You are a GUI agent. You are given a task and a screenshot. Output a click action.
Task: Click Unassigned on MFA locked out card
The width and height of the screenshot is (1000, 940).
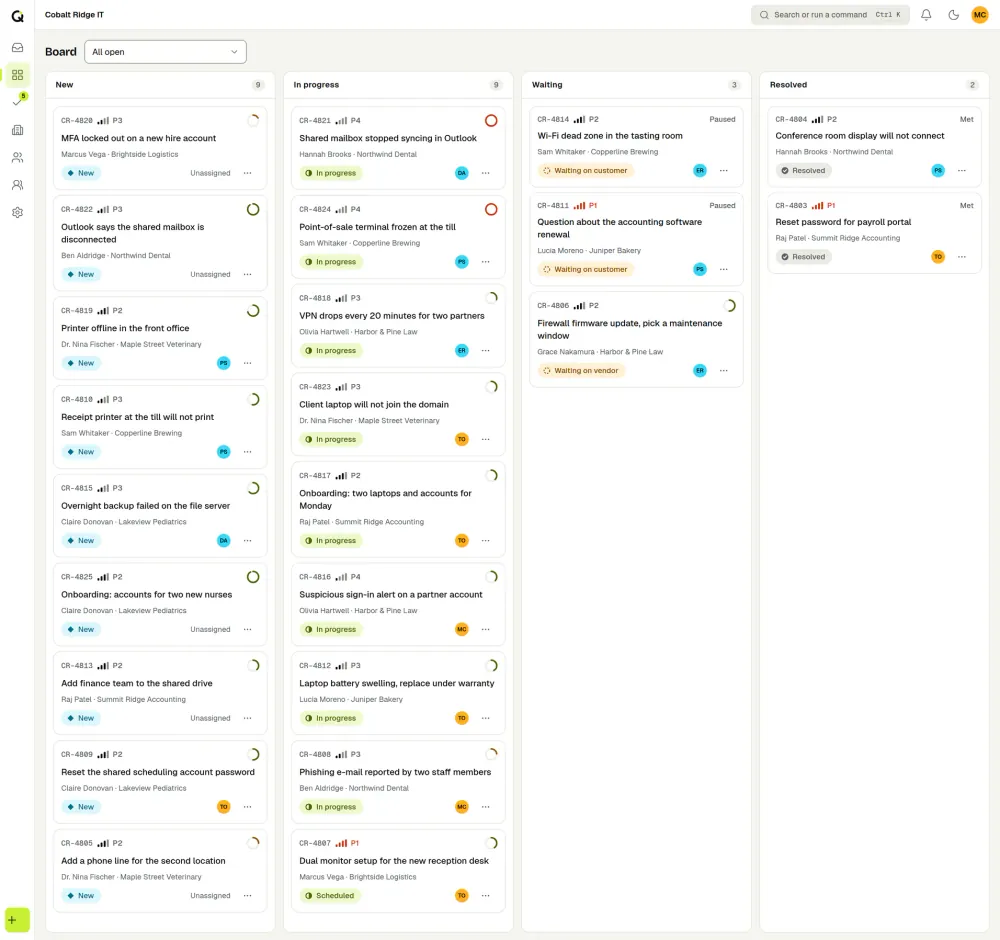click(x=210, y=173)
